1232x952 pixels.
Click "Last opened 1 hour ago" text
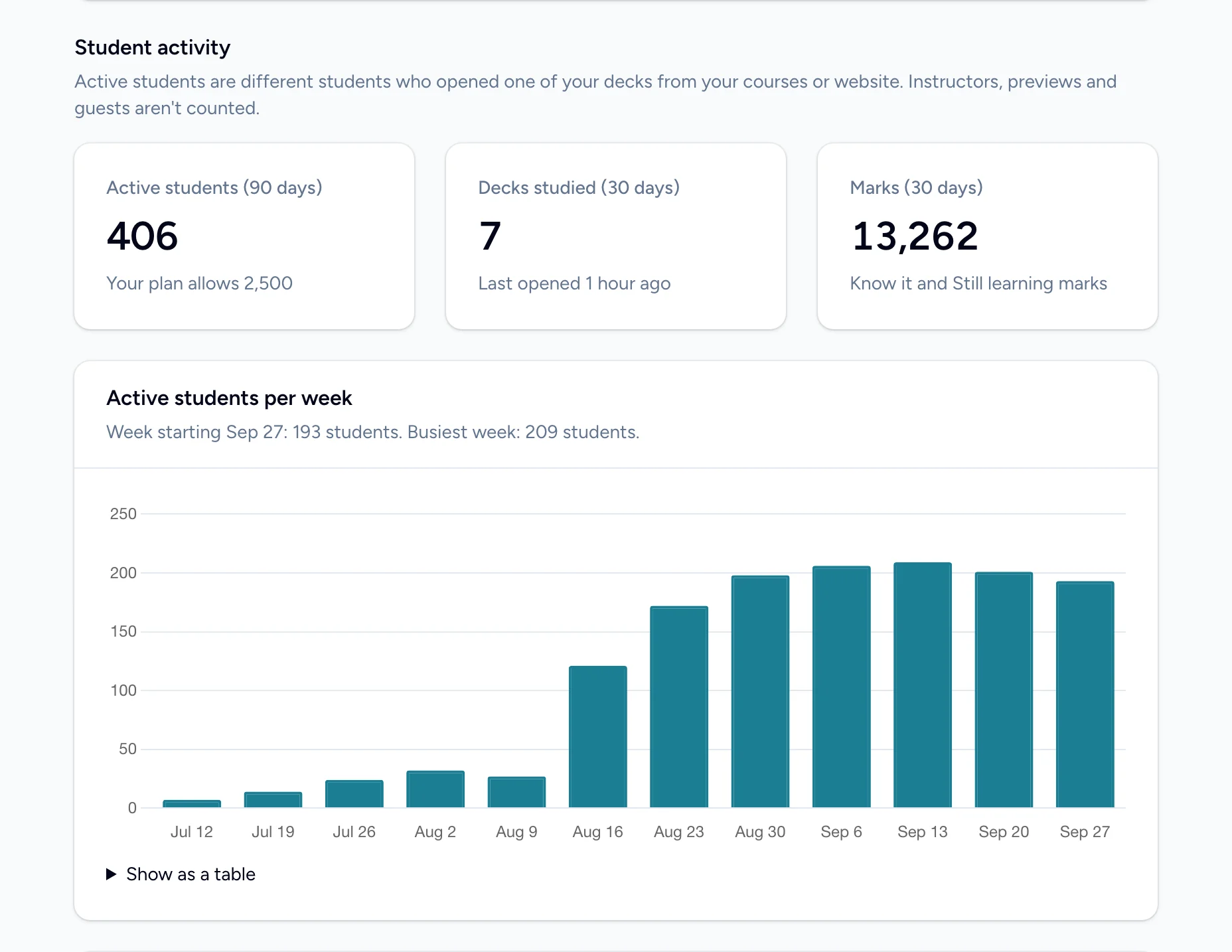574,283
